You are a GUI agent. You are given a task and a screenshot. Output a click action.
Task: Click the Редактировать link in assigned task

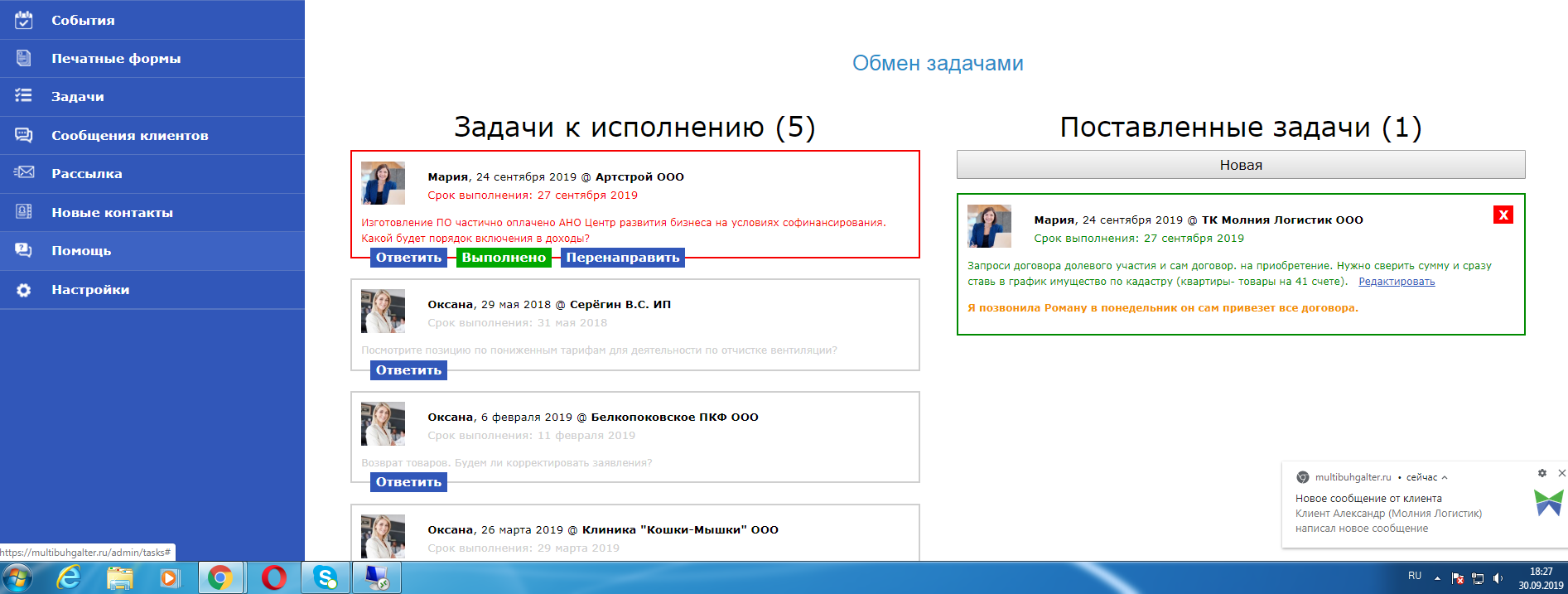click(1397, 282)
